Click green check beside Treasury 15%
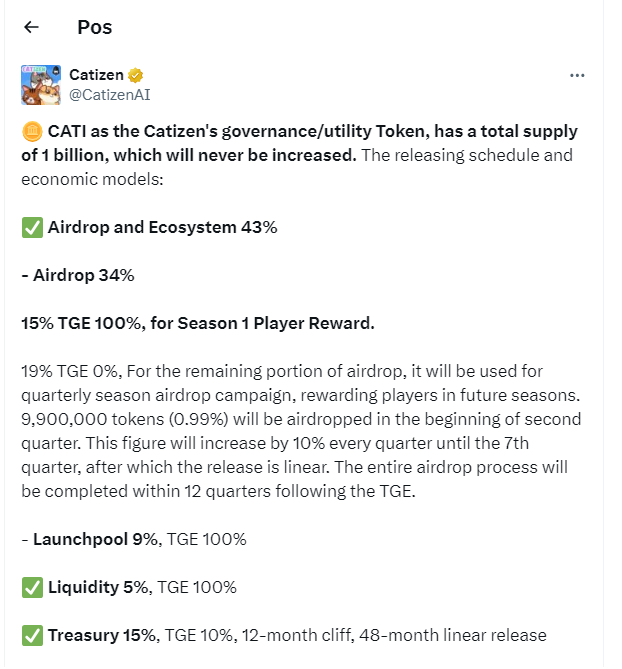 pos(31,635)
